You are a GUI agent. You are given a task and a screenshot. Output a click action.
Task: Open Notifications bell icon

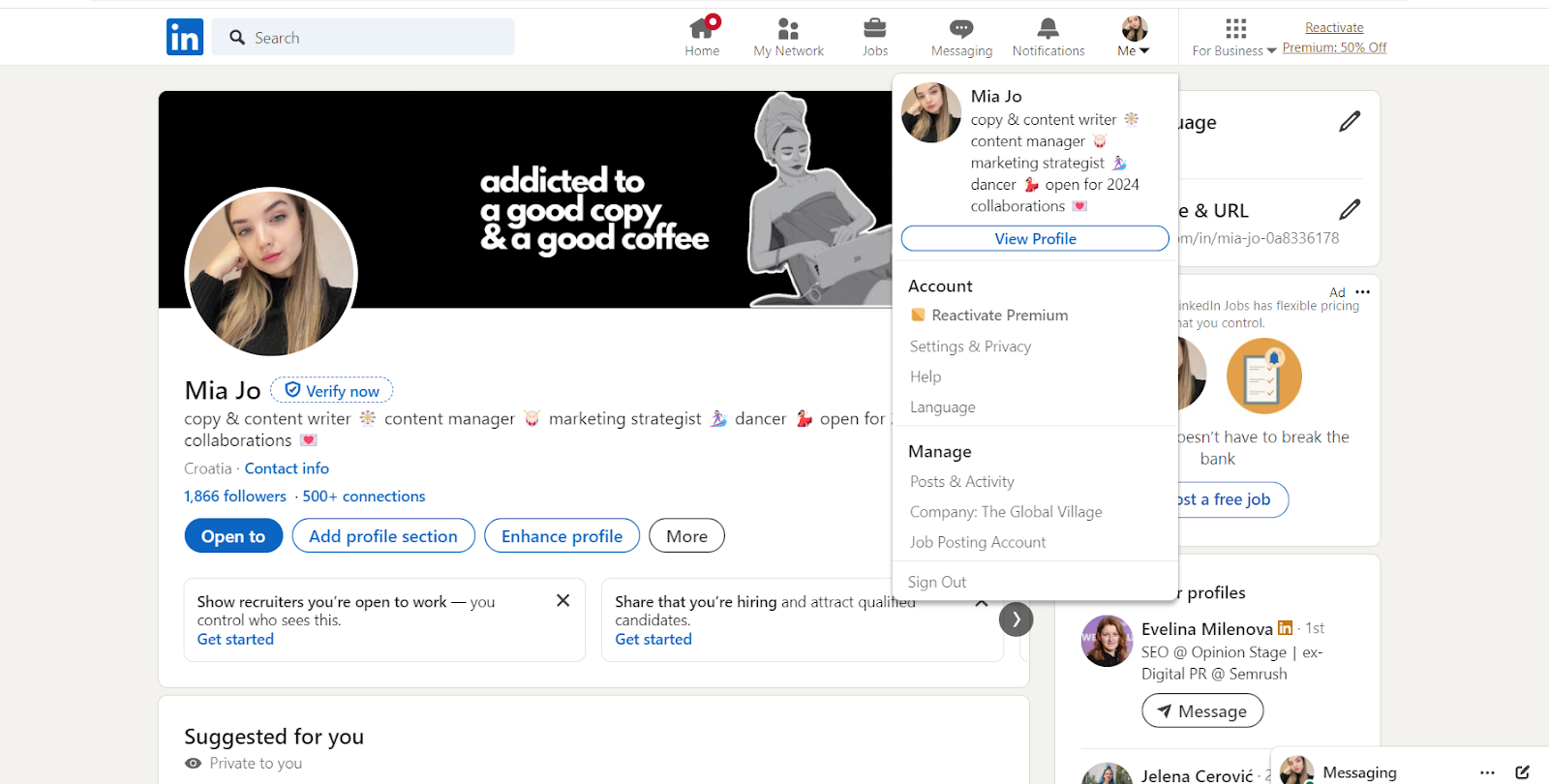pos(1048,37)
